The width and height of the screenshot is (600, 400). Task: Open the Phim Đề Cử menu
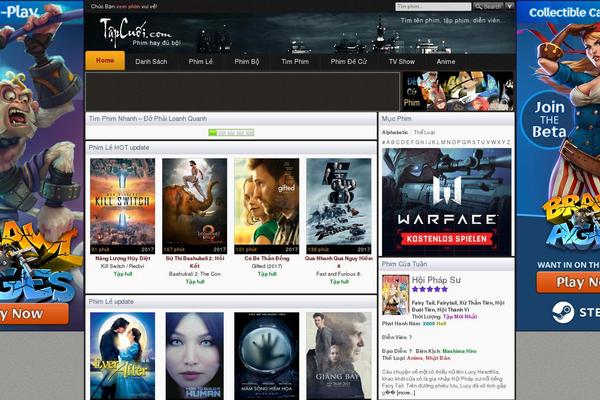pos(349,61)
